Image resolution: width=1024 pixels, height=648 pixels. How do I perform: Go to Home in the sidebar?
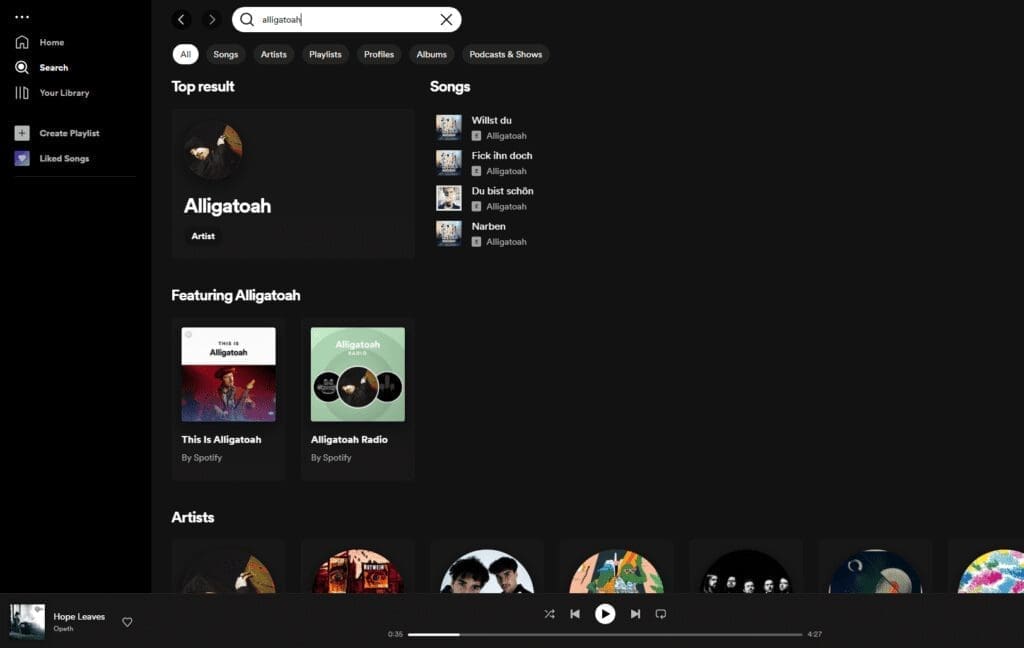pos(40,42)
